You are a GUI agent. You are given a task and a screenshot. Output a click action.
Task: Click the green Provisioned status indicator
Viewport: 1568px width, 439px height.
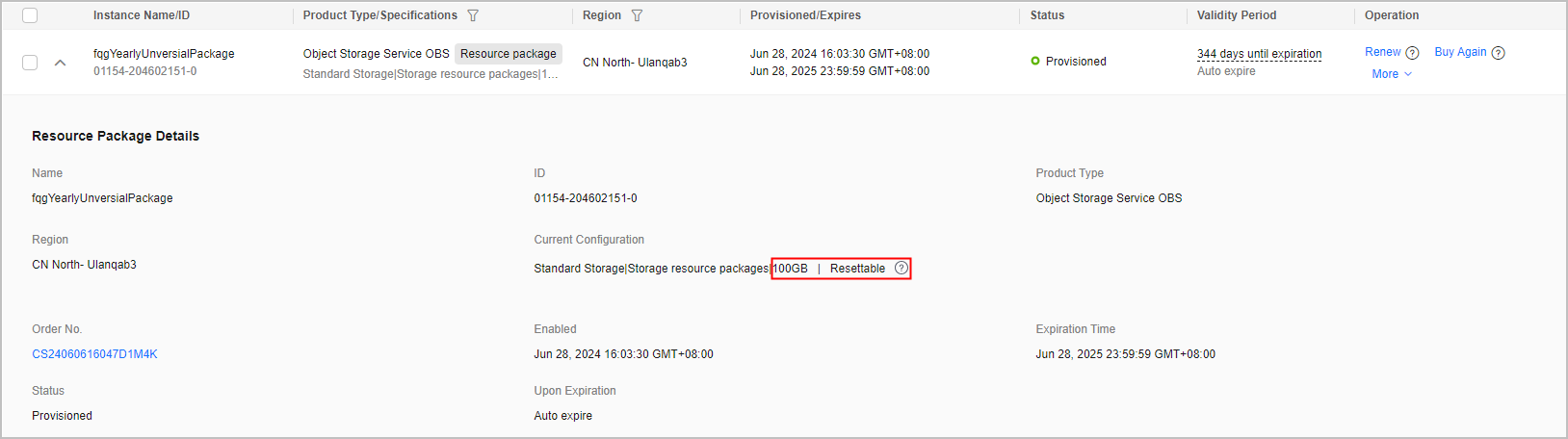1035,61
